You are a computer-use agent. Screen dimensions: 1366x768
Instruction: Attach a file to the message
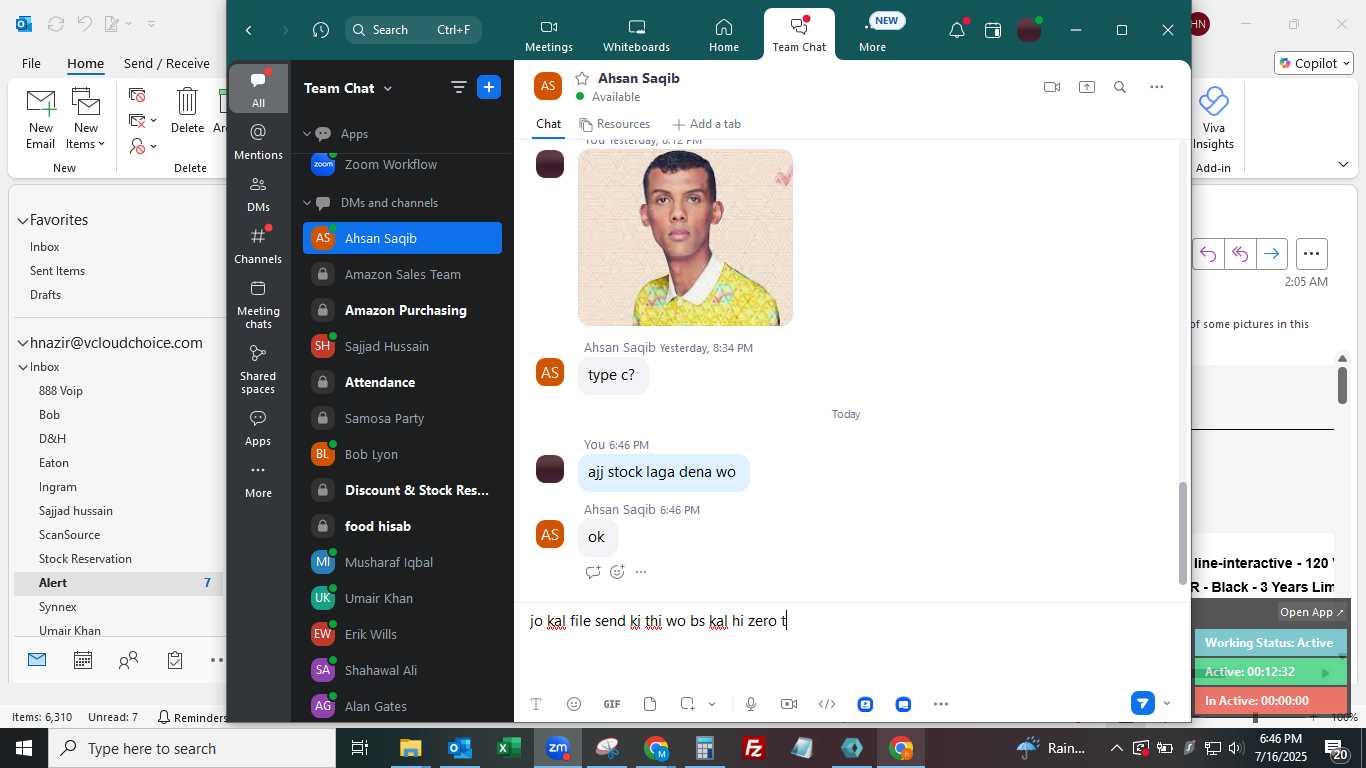(x=650, y=704)
